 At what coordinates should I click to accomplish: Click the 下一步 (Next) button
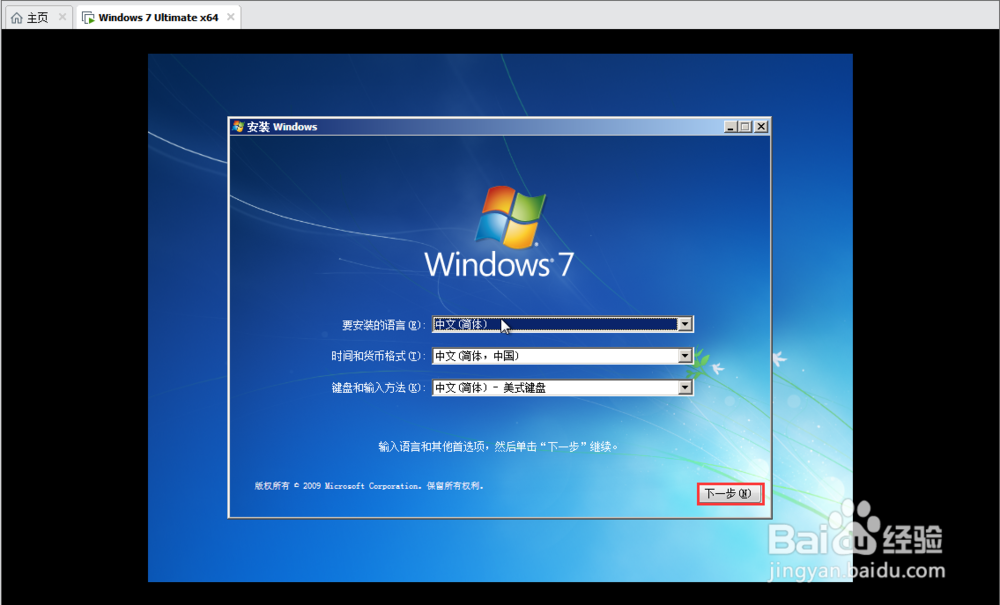tap(730, 493)
